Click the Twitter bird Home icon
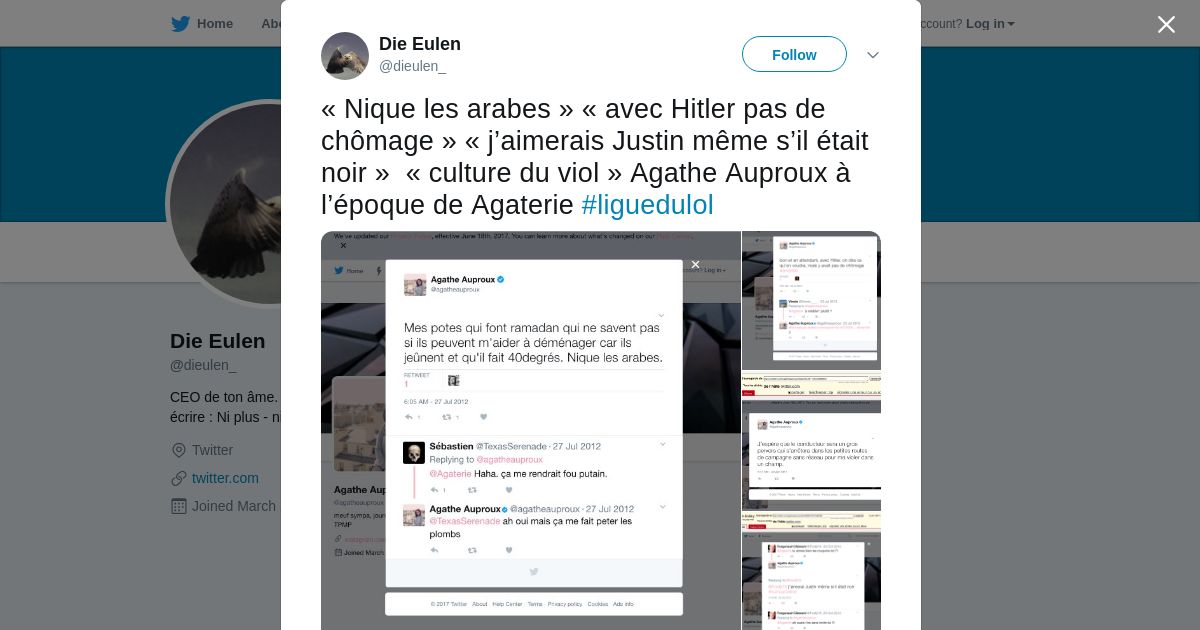 click(180, 24)
